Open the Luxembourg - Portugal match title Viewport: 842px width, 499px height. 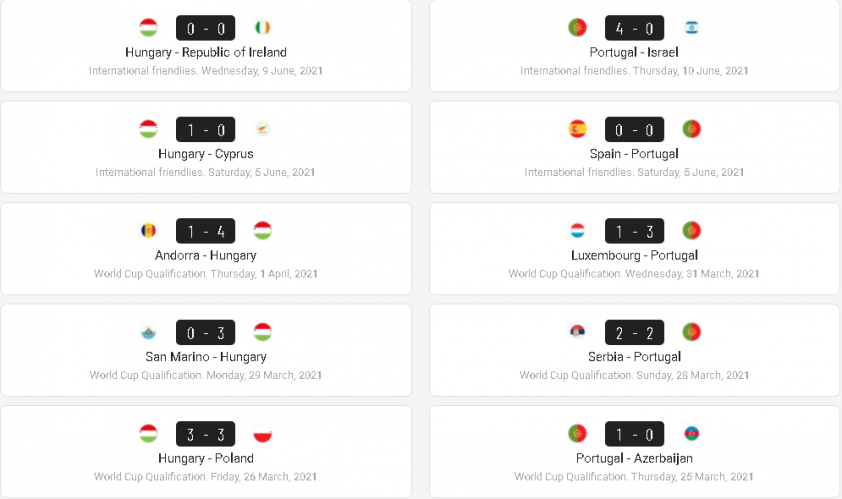pos(634,255)
